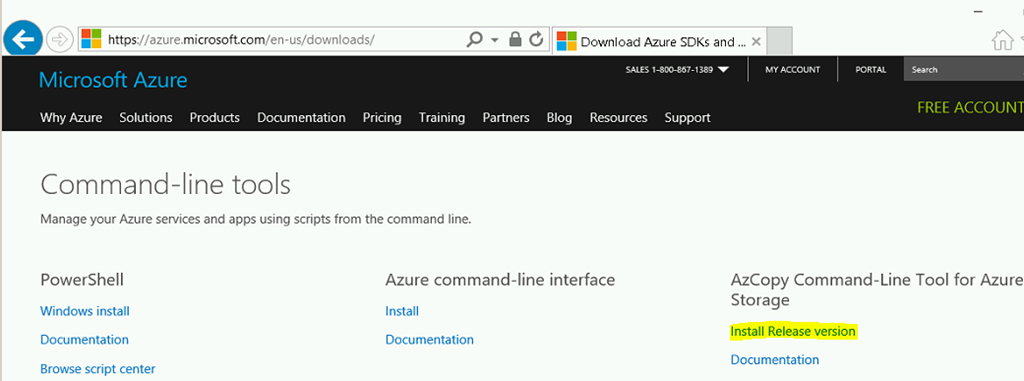Click AzCopy Install Release version link
The image size is (1024, 381).
click(792, 331)
